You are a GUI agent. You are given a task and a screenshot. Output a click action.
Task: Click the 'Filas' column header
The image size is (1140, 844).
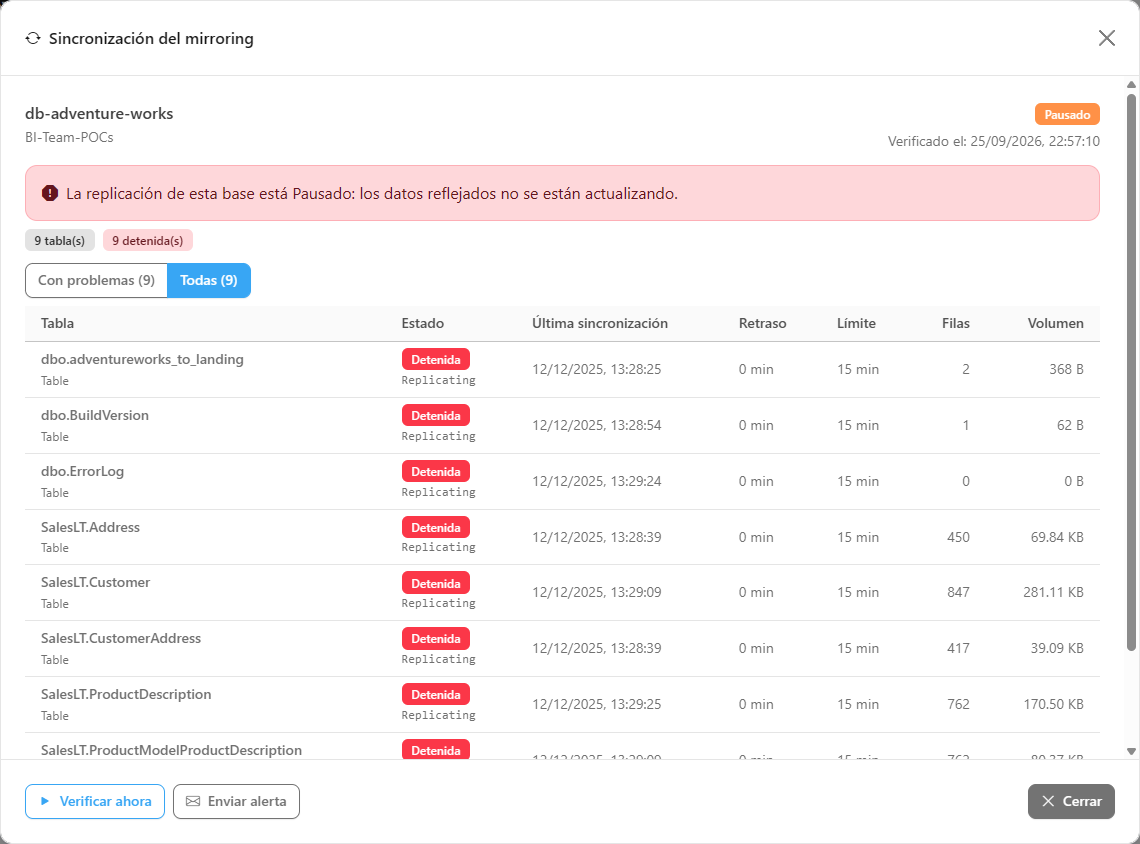click(x=956, y=323)
